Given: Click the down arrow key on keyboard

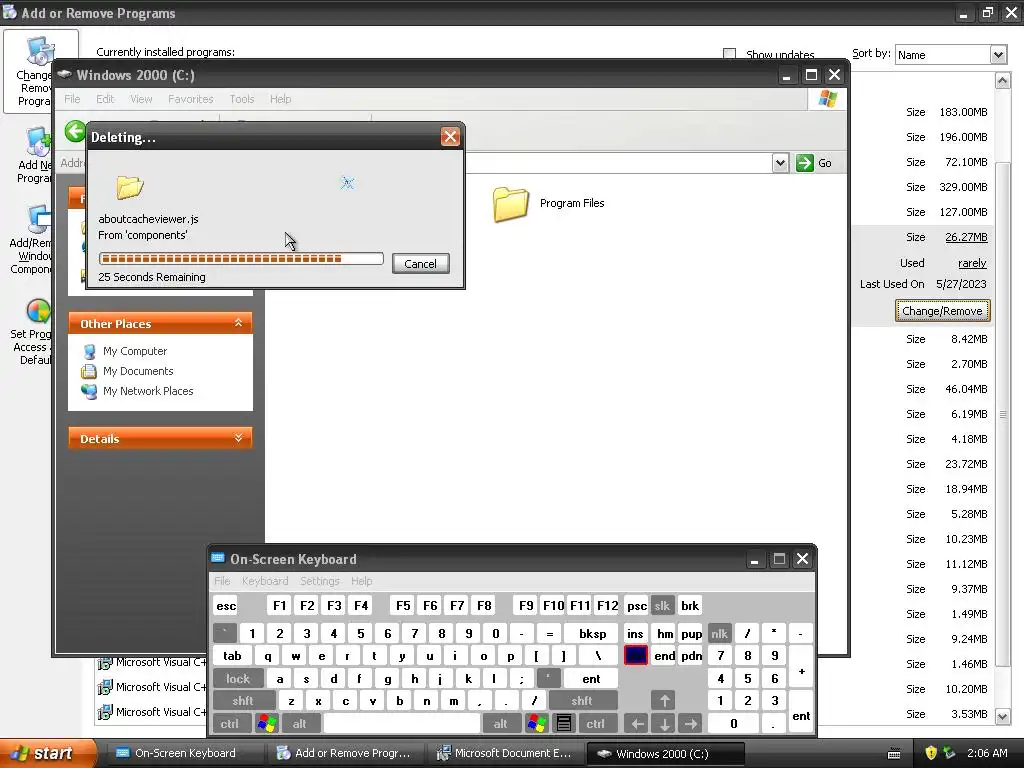Looking at the screenshot, I should [x=664, y=724].
